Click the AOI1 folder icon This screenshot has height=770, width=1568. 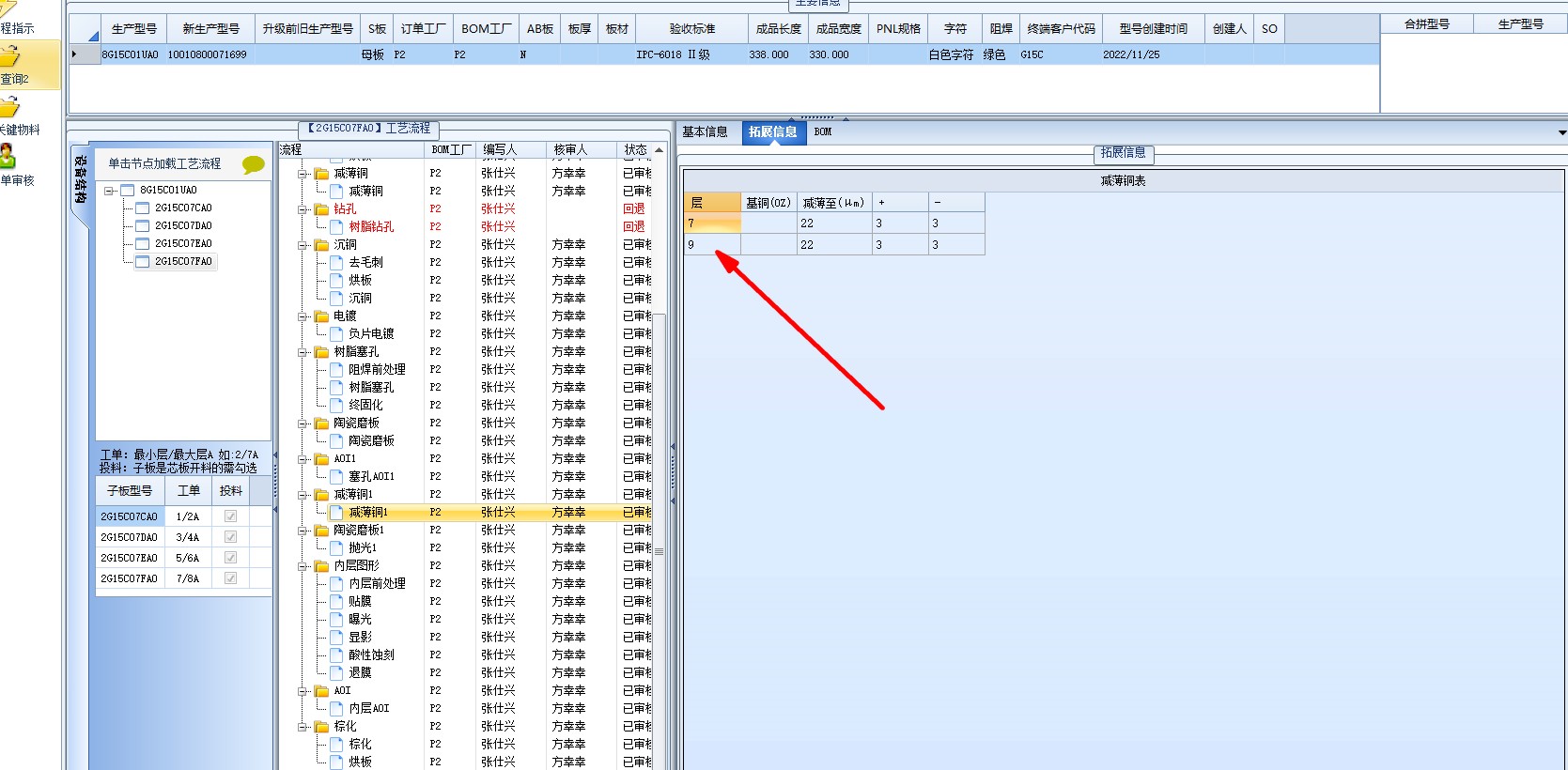tap(321, 458)
